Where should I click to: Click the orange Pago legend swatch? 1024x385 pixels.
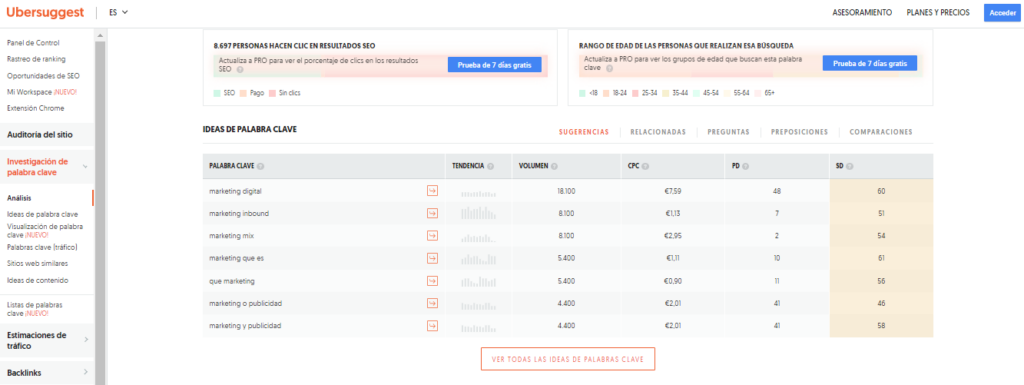243,93
